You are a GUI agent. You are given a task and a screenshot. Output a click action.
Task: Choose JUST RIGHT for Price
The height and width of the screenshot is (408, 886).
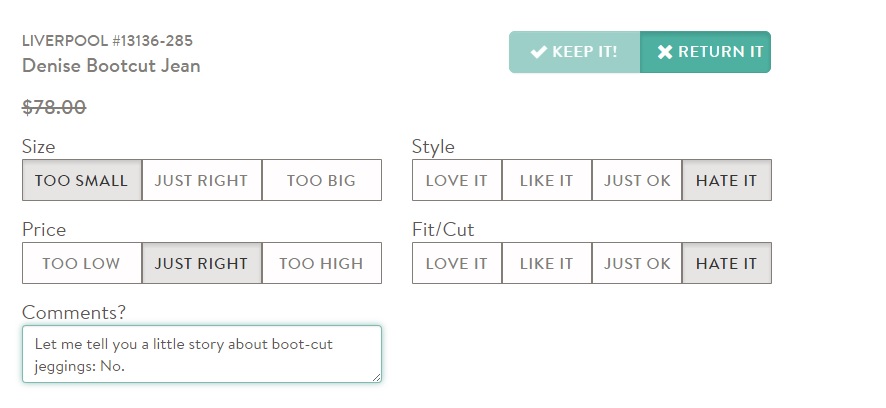(202, 264)
